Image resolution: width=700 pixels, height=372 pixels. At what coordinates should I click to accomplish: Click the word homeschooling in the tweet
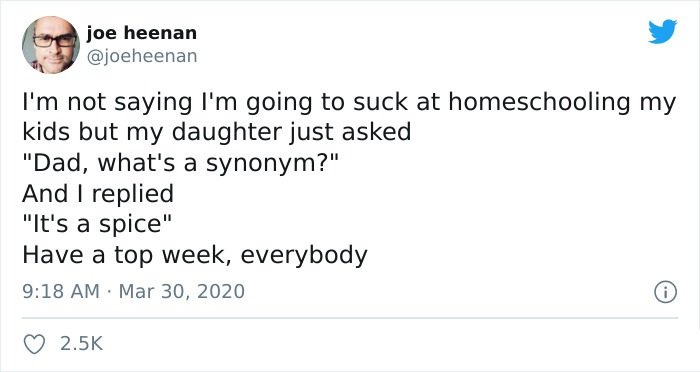click(x=539, y=102)
